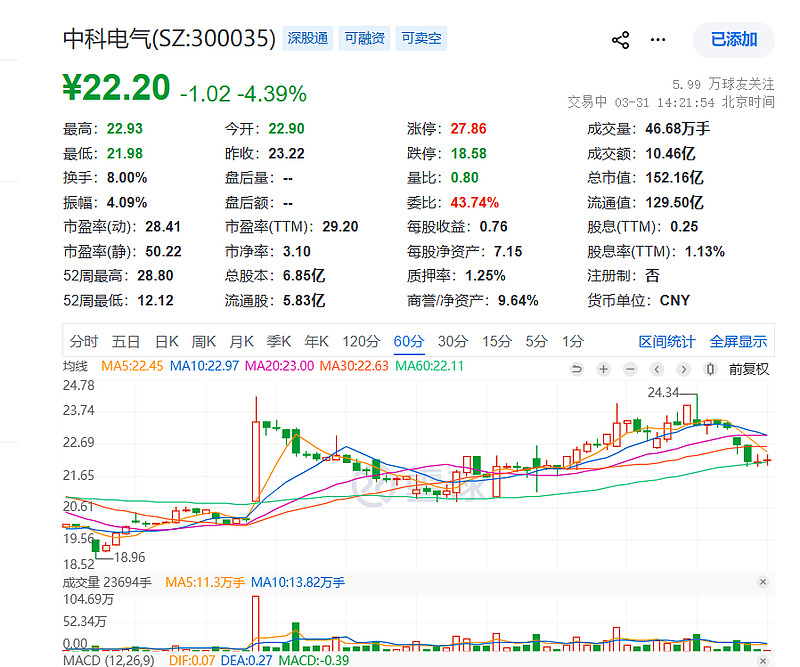This screenshot has height=667, width=800.
Task: Move chart left with the arrow icon
Action: click(657, 369)
